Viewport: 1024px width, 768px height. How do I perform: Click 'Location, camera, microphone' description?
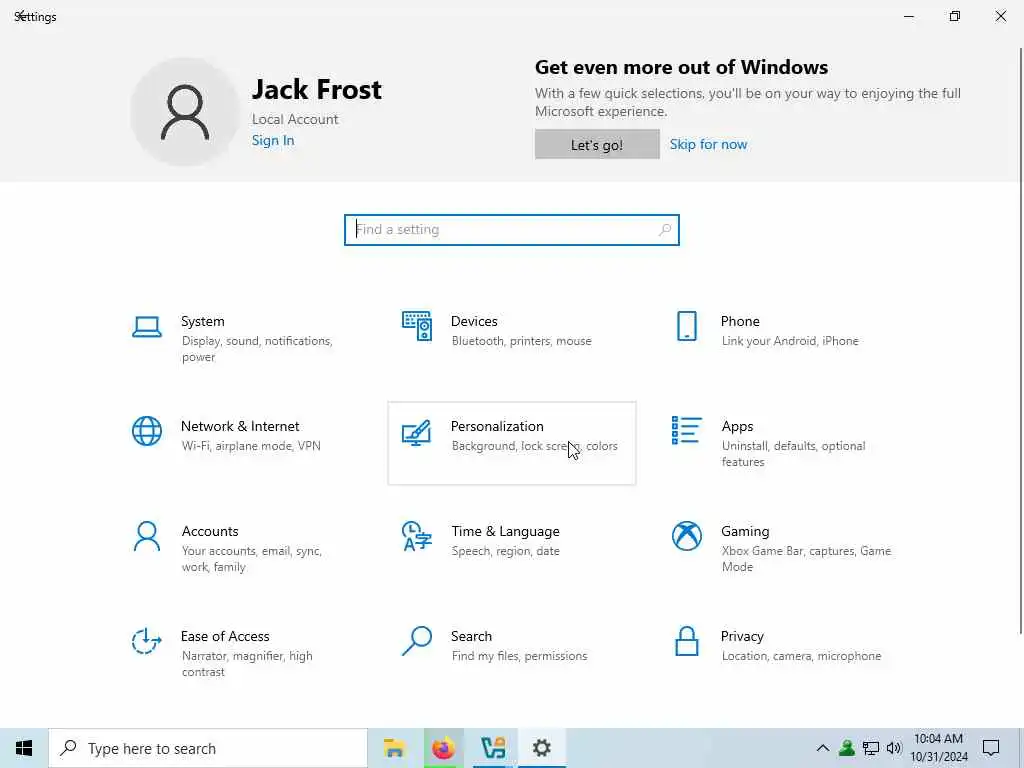pyautogui.click(x=801, y=656)
